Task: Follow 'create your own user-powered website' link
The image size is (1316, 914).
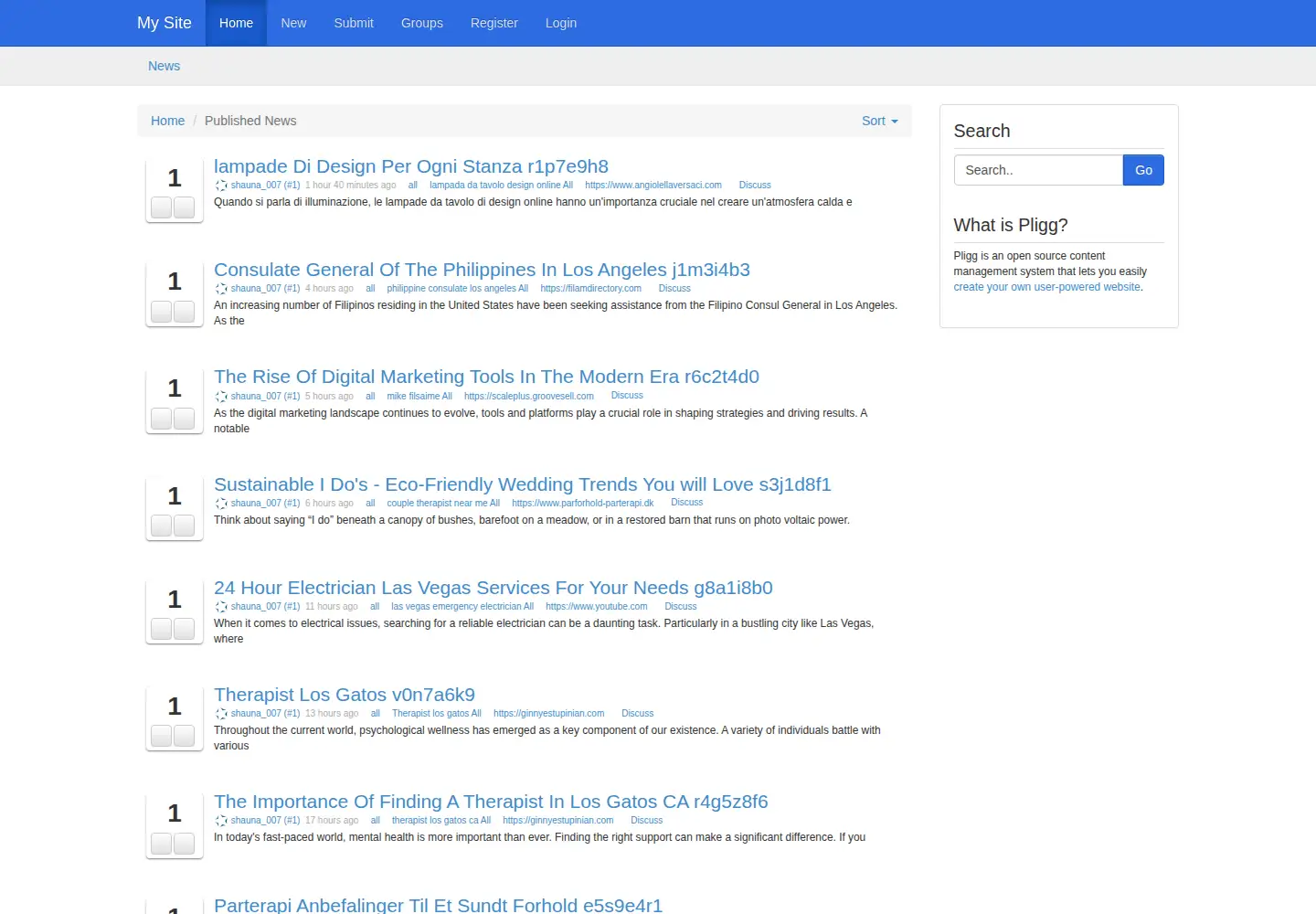Action: click(1047, 287)
